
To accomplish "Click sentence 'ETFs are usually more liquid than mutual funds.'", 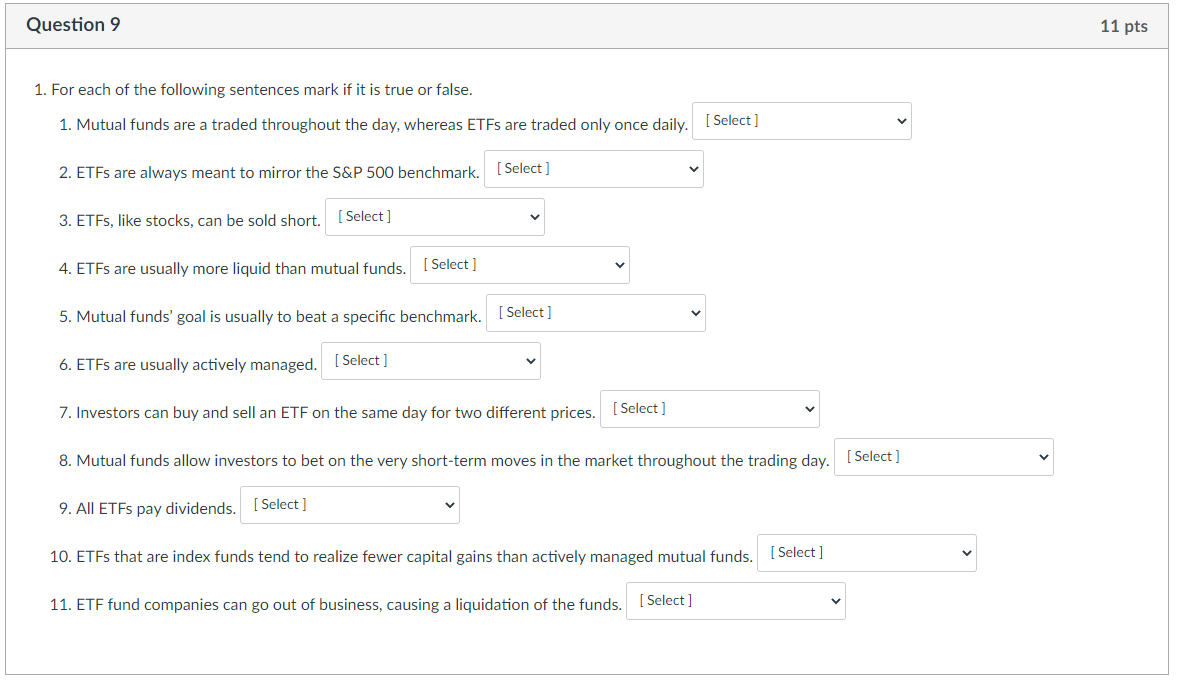I will [x=241, y=269].
